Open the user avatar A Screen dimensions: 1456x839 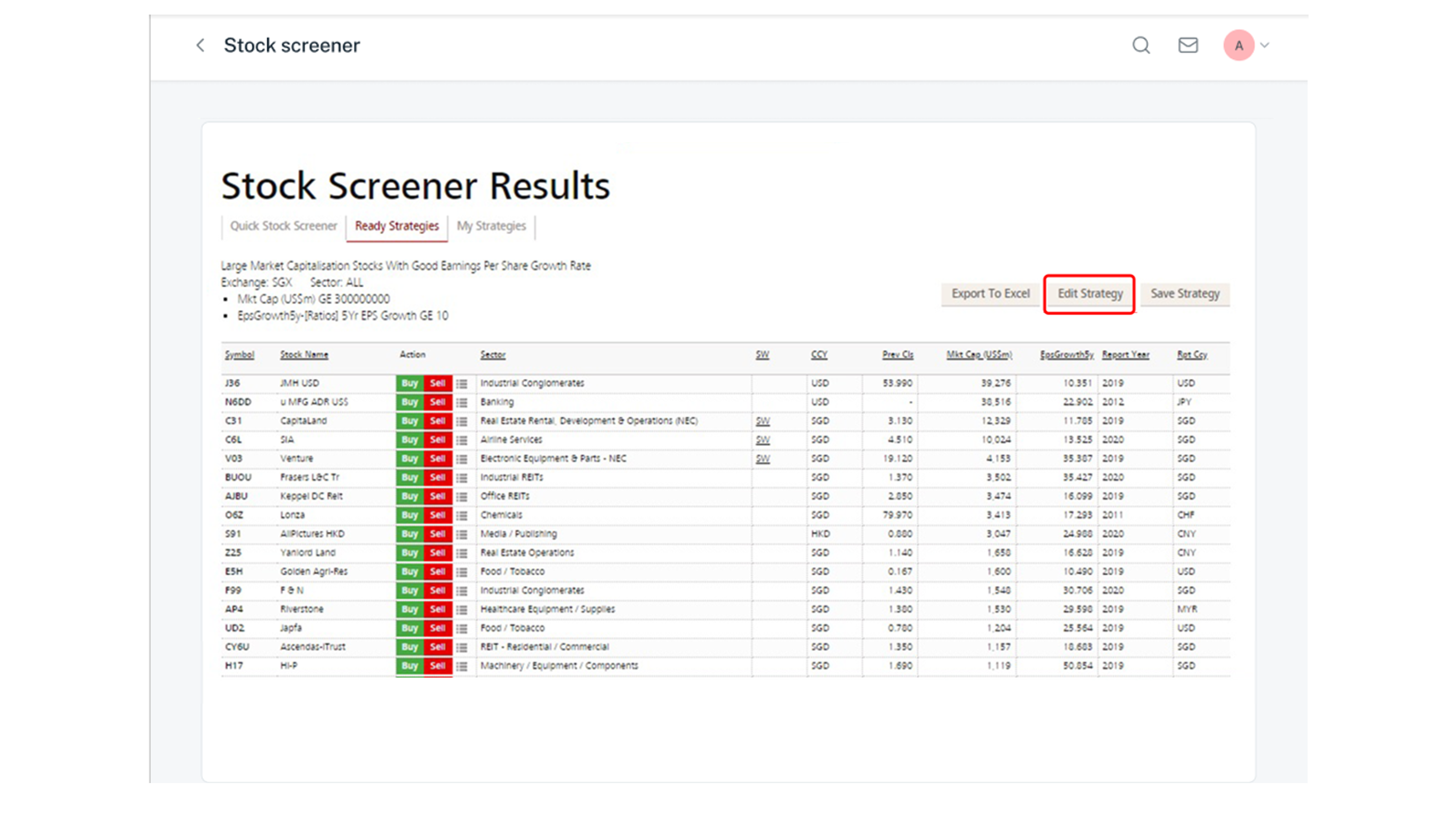pyautogui.click(x=1239, y=45)
